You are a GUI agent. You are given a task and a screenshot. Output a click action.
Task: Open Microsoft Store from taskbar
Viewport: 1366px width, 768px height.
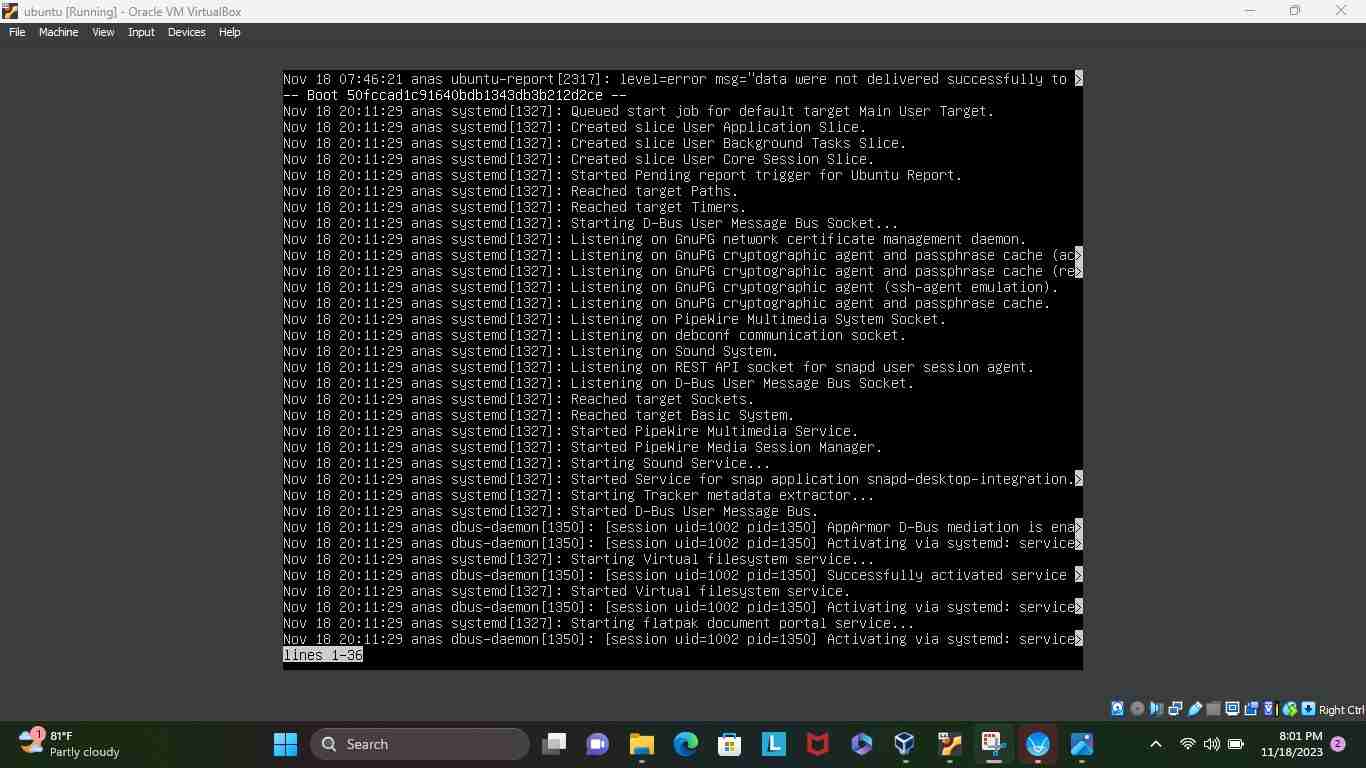730,744
